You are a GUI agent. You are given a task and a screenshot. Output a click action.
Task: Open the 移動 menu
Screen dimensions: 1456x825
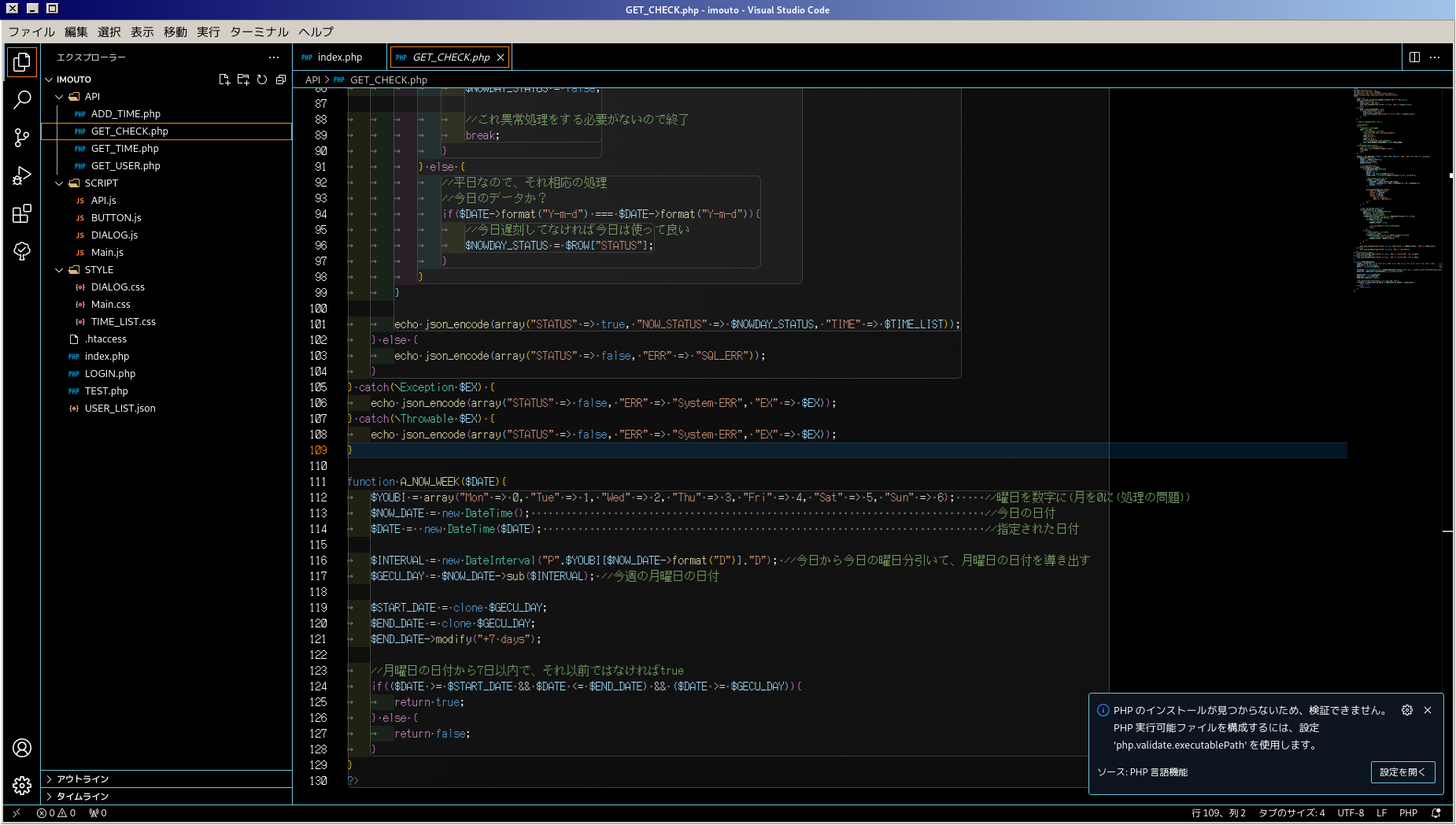[176, 31]
